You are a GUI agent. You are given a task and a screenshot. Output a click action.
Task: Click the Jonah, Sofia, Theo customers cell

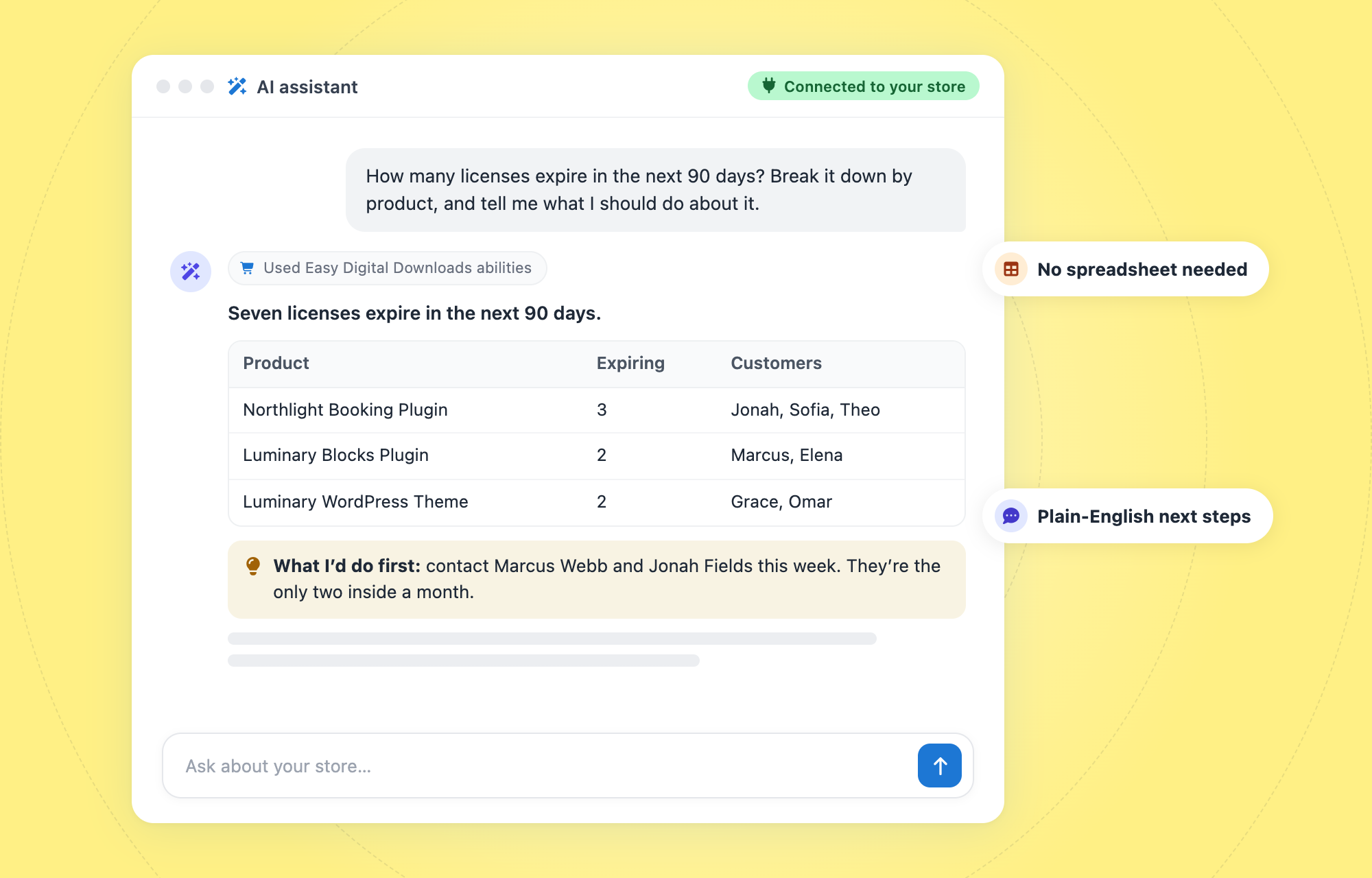805,410
